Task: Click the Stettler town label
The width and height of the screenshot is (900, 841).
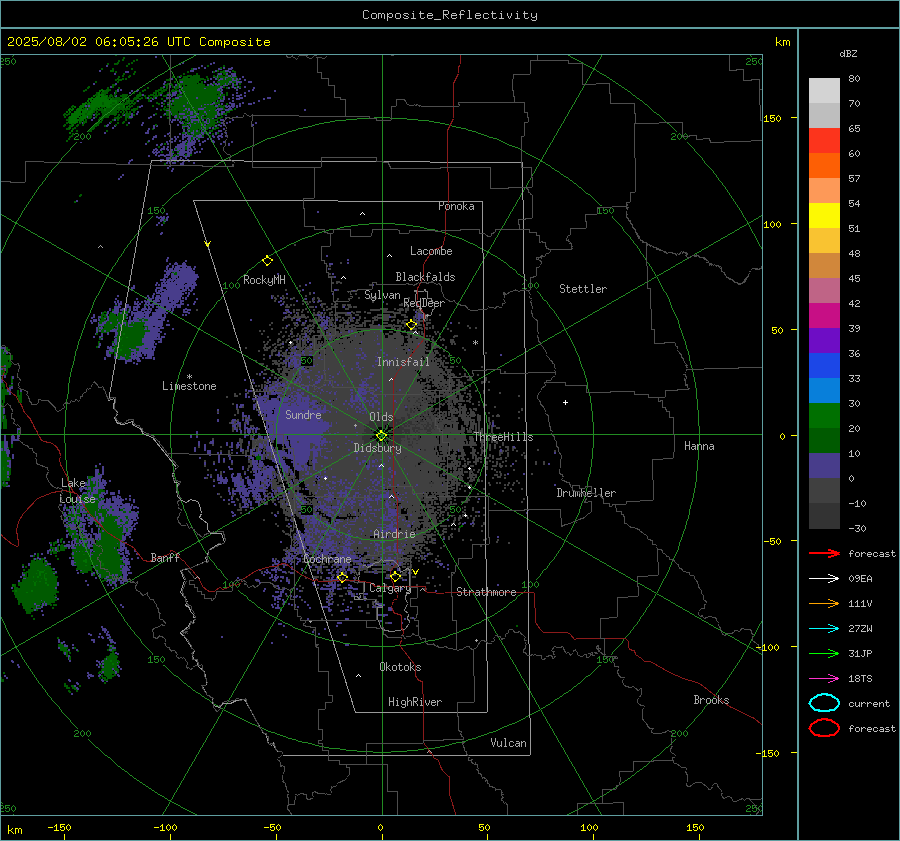Action: [583, 289]
